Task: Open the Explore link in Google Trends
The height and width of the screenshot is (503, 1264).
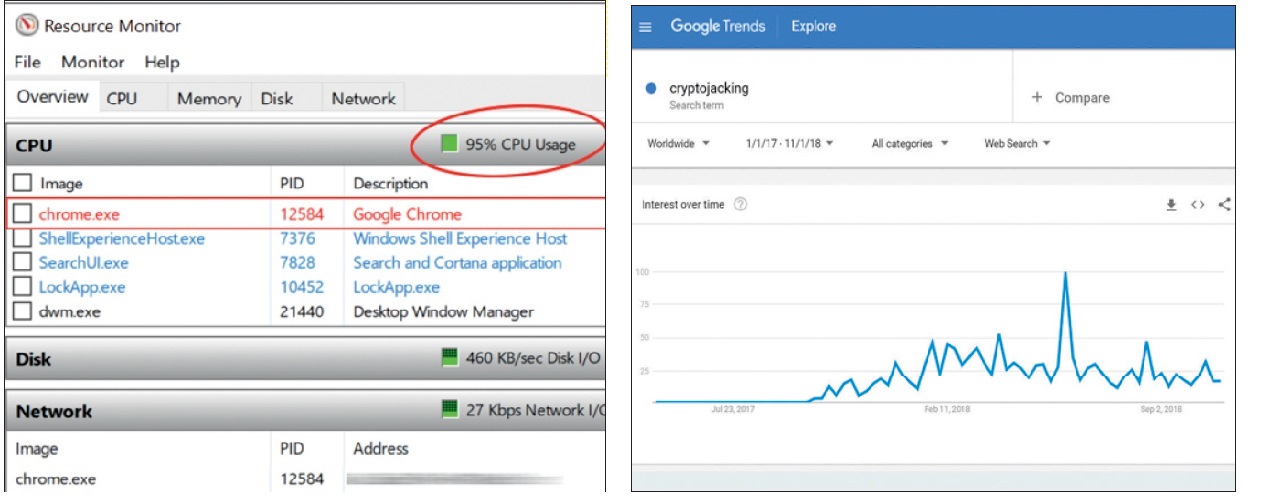Action: pyautogui.click(x=813, y=26)
